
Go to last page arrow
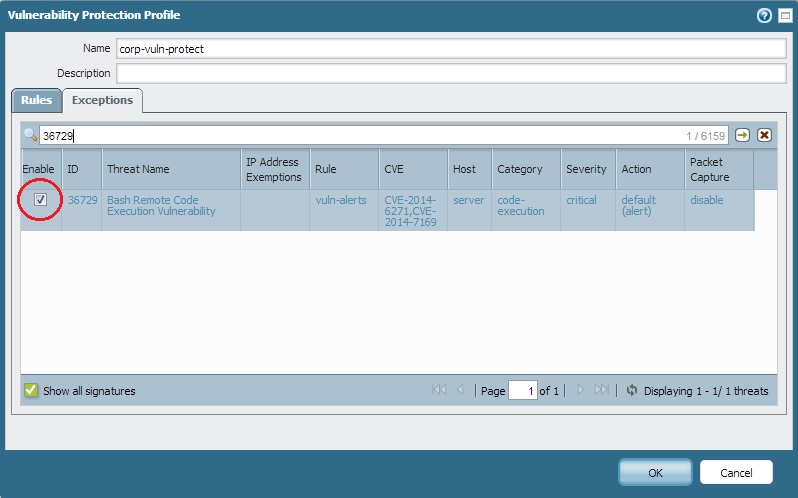[602, 390]
